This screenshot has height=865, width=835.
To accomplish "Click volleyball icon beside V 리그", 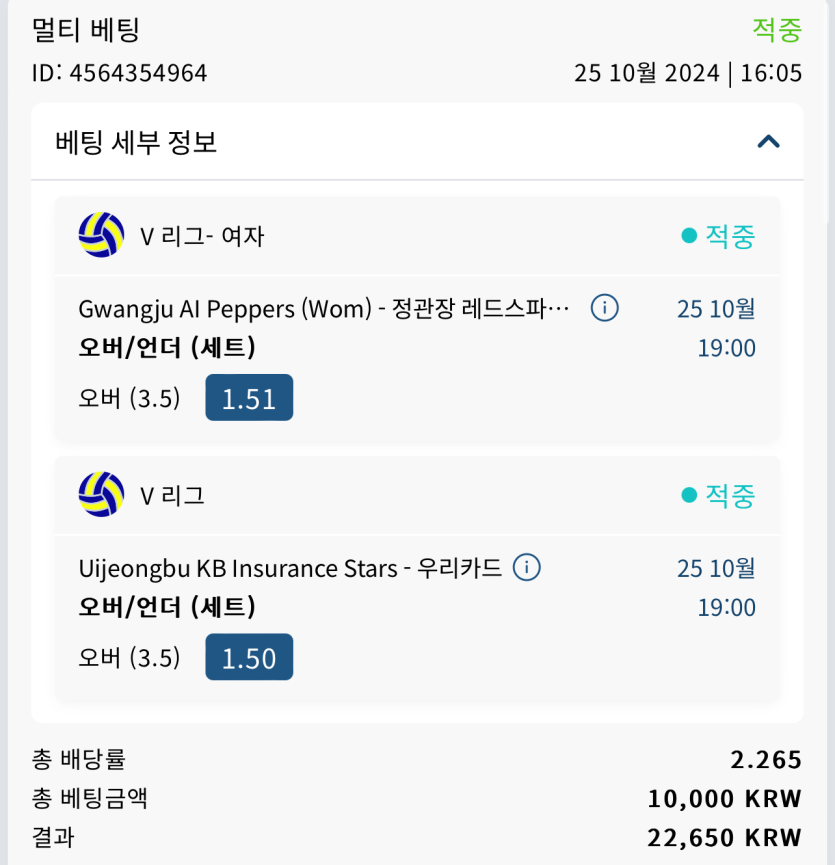I will coord(101,495).
